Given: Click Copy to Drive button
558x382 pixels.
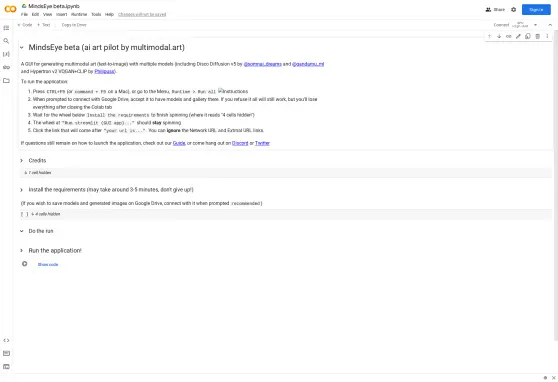Looking at the screenshot, I should pos(74,25).
